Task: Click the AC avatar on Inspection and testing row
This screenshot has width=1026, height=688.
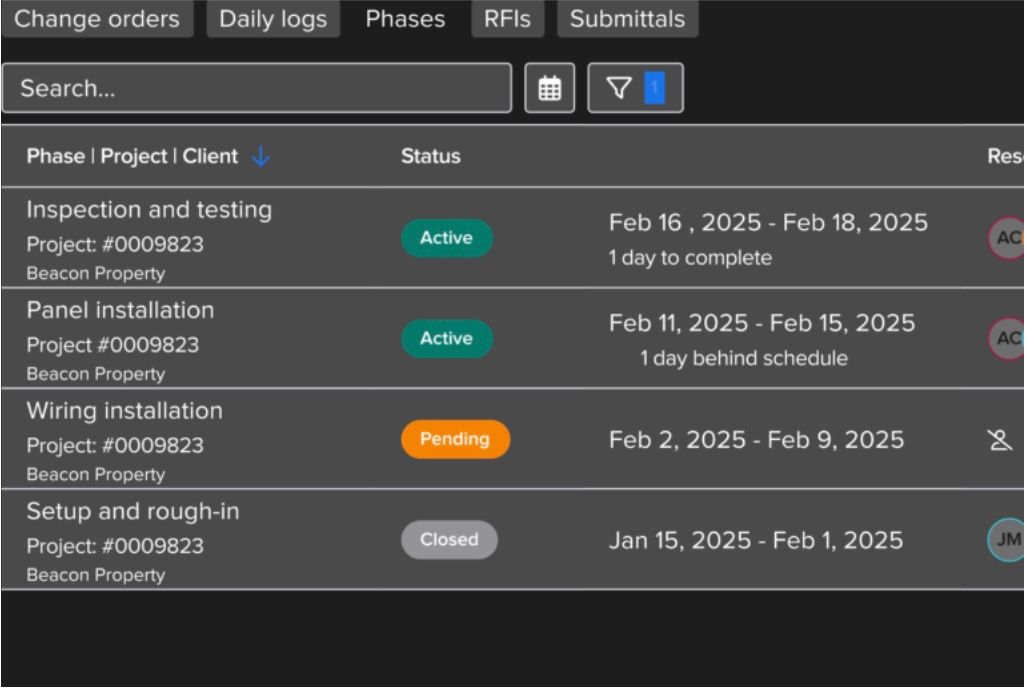Action: (1007, 238)
